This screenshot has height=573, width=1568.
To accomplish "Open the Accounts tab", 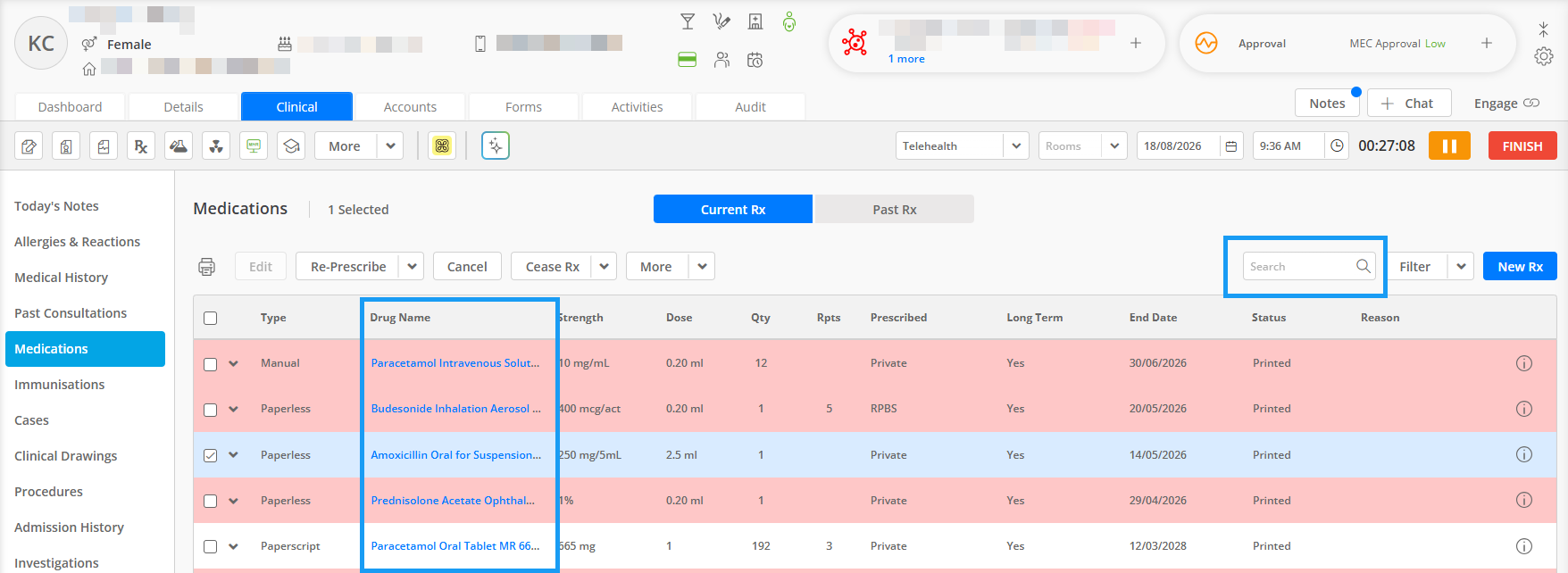I will pos(410,106).
